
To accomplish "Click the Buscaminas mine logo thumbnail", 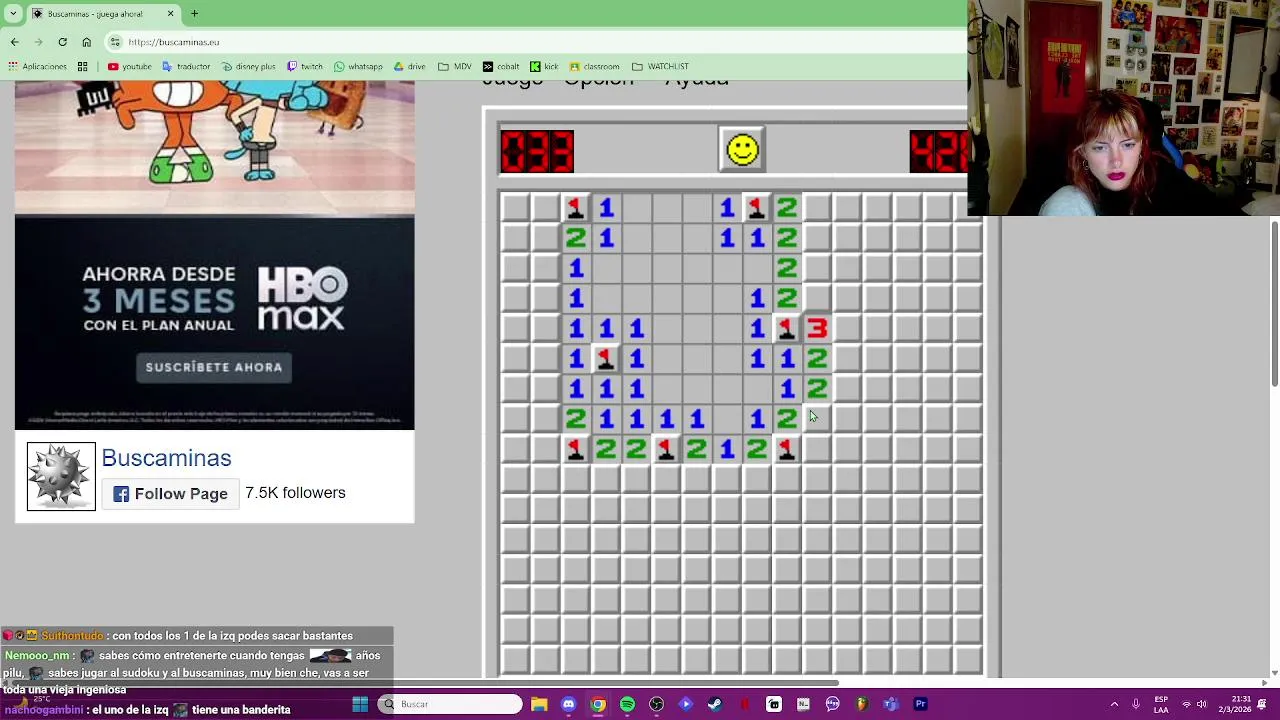I will [x=61, y=476].
